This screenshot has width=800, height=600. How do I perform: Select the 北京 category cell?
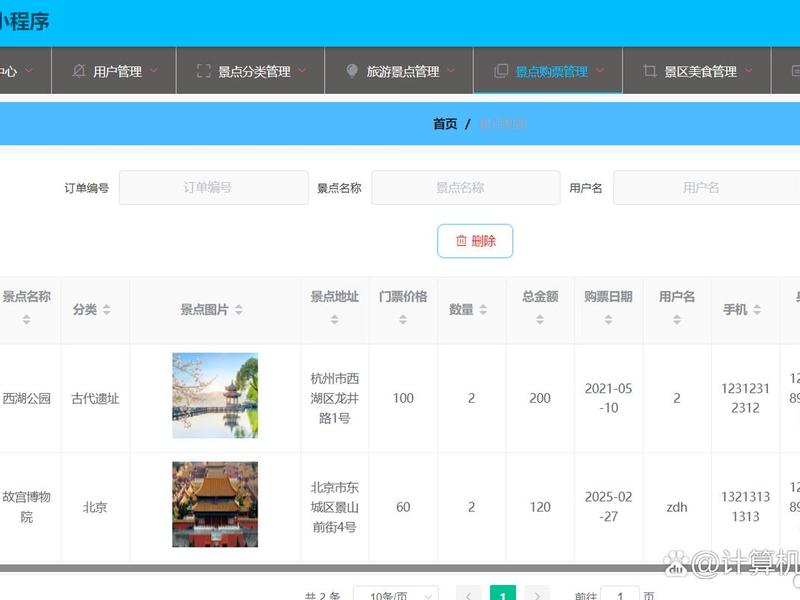[x=95, y=507]
